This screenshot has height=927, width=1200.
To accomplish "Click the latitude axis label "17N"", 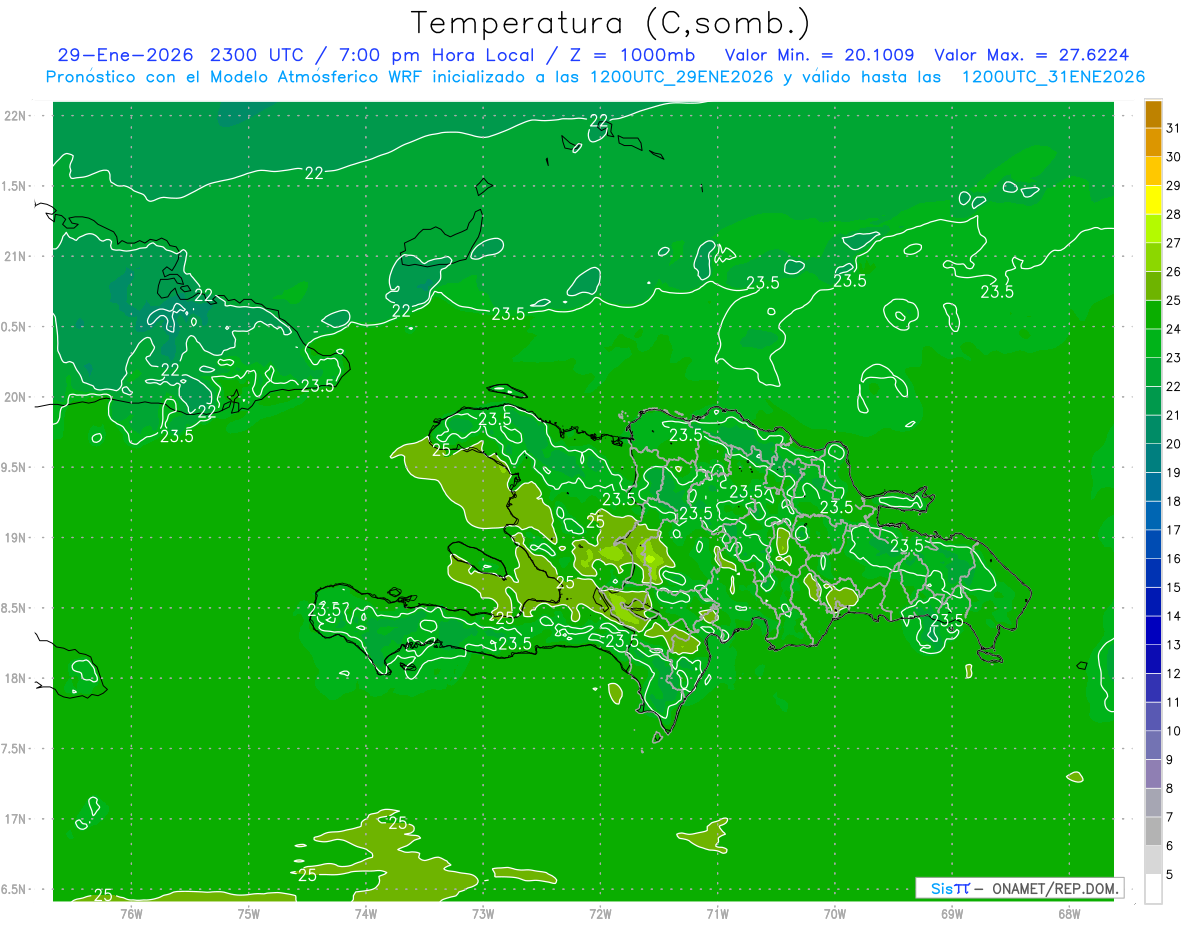I will click(x=17, y=819).
